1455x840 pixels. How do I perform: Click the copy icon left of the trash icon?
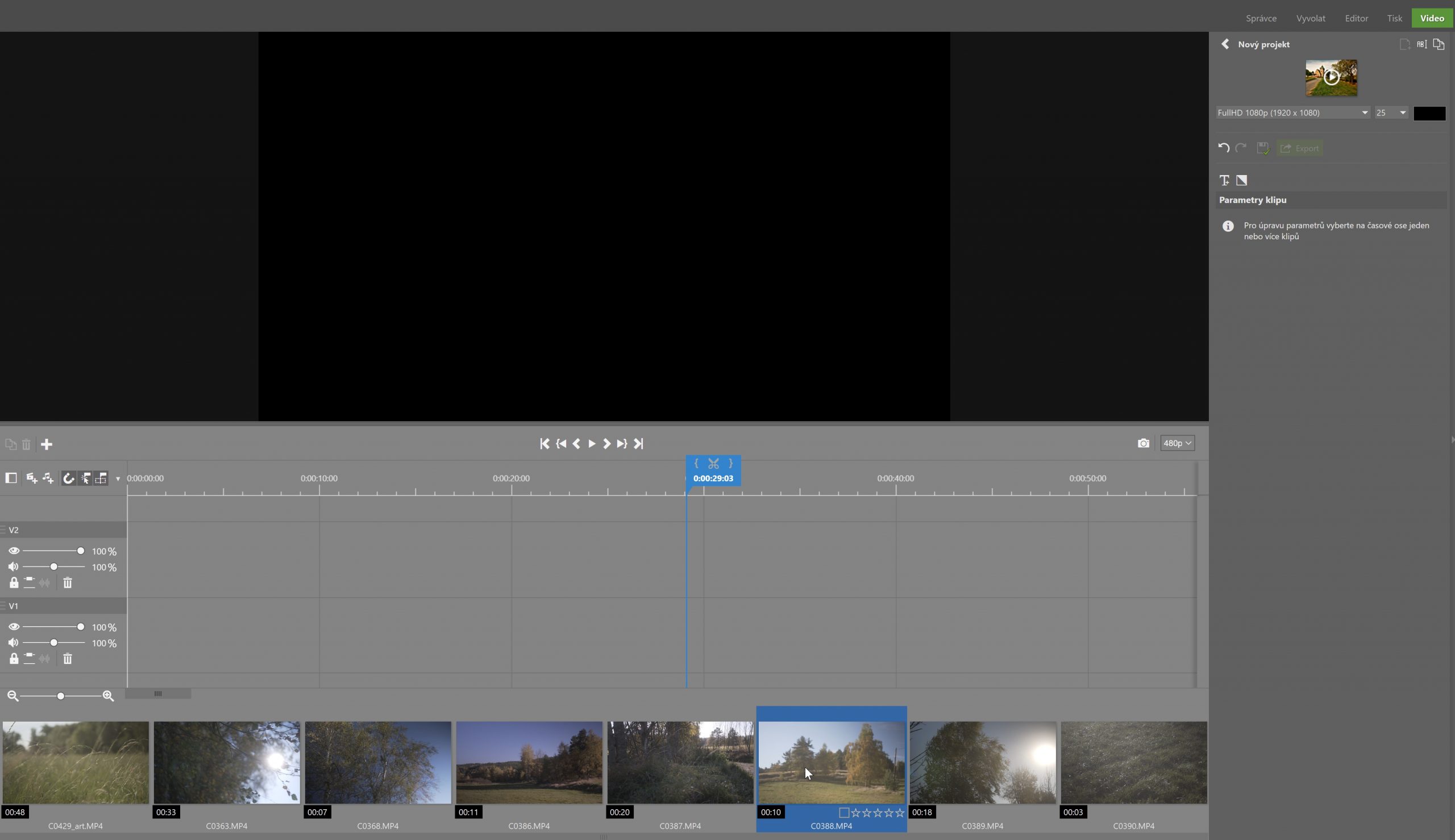(x=10, y=444)
